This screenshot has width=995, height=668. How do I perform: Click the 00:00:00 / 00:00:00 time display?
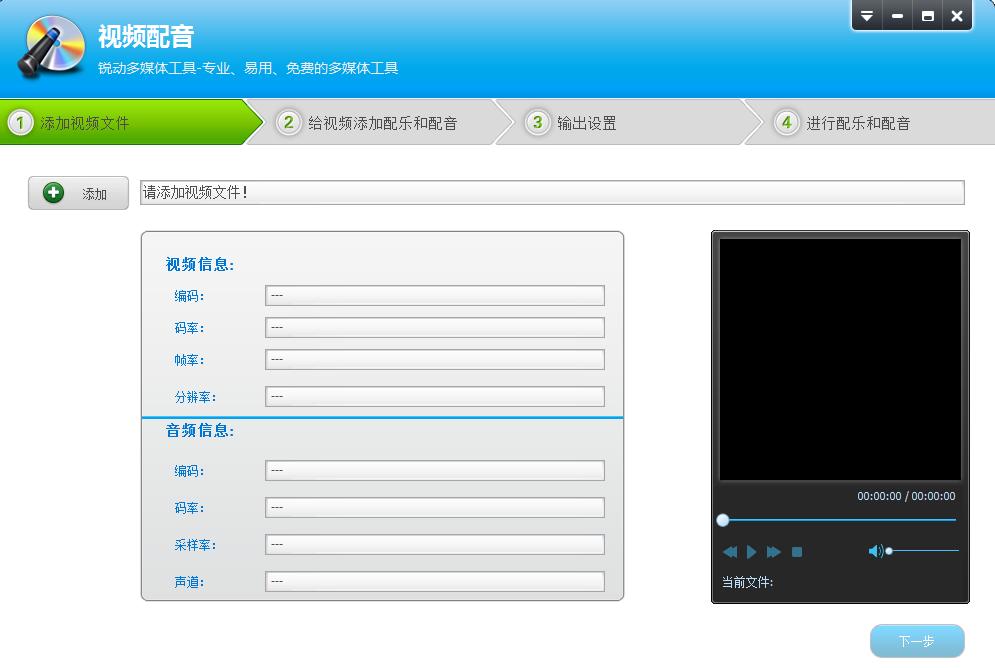click(906, 496)
